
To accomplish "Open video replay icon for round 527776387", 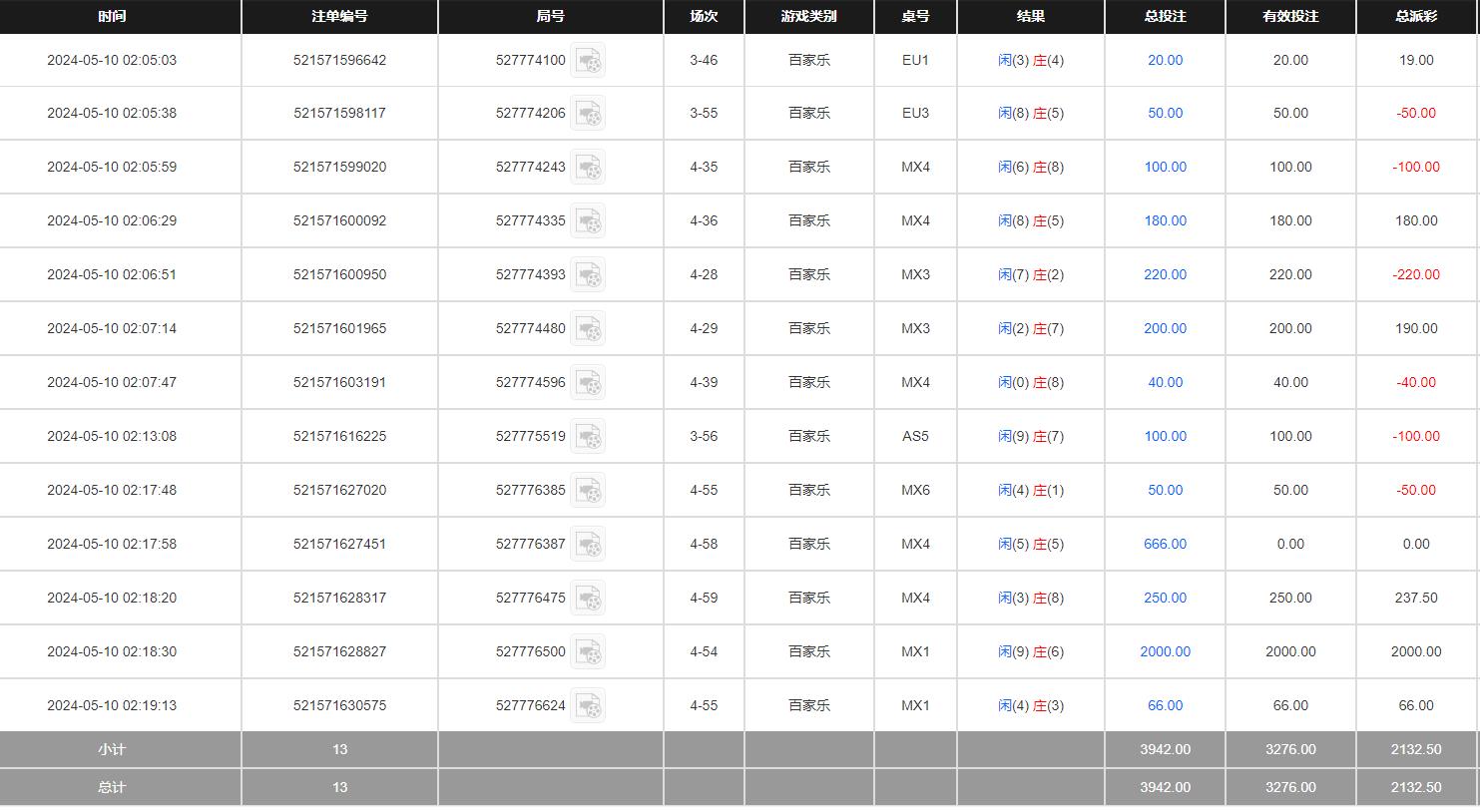I will [x=588, y=544].
